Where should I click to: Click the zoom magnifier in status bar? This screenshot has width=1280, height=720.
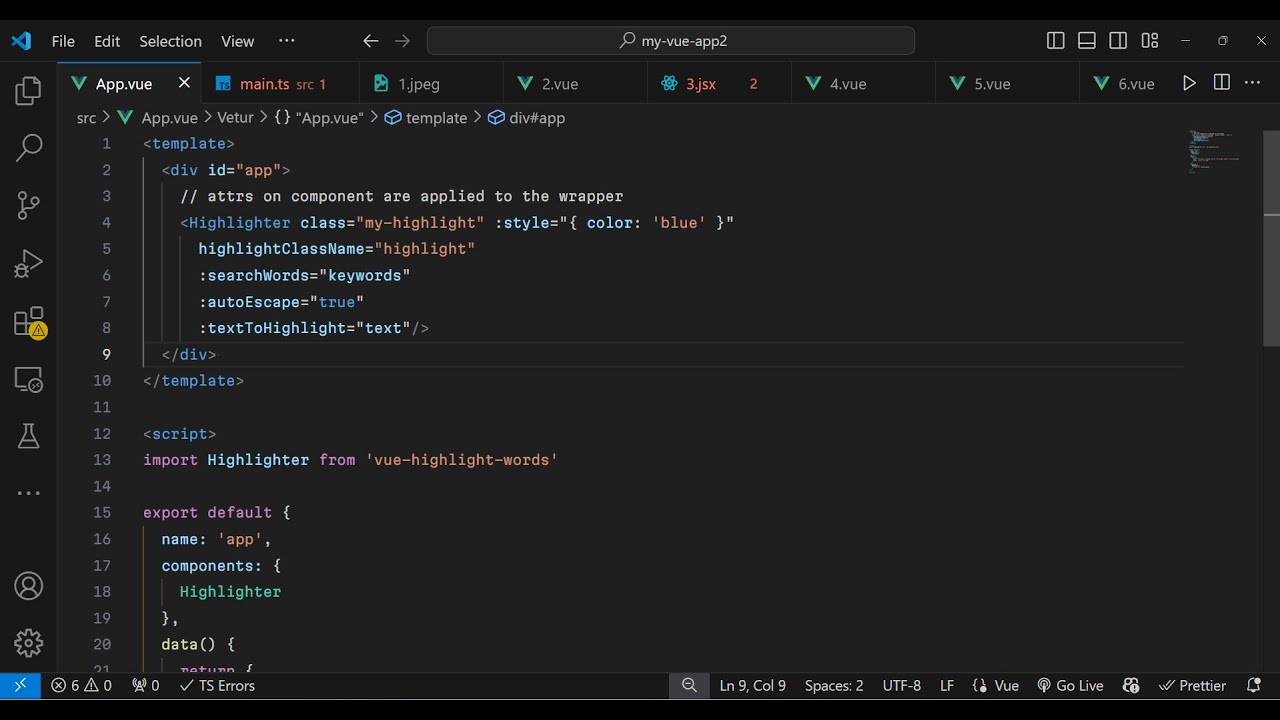[x=689, y=685]
